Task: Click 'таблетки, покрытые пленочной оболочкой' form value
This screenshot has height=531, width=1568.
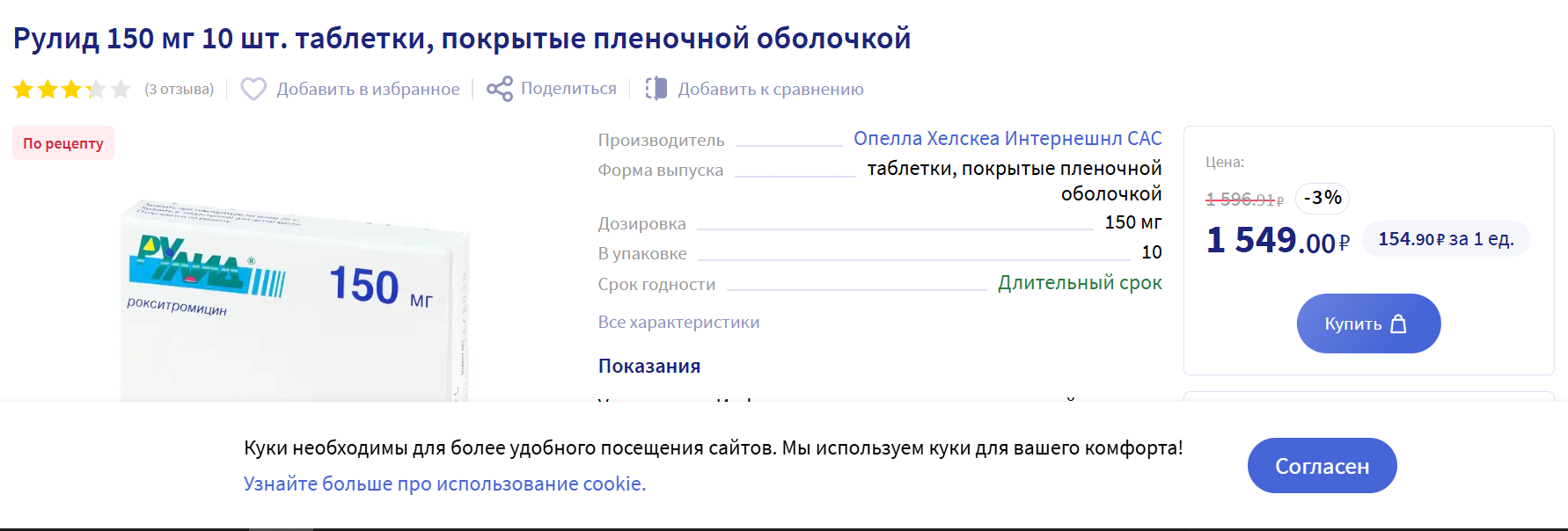Action: (1015, 180)
